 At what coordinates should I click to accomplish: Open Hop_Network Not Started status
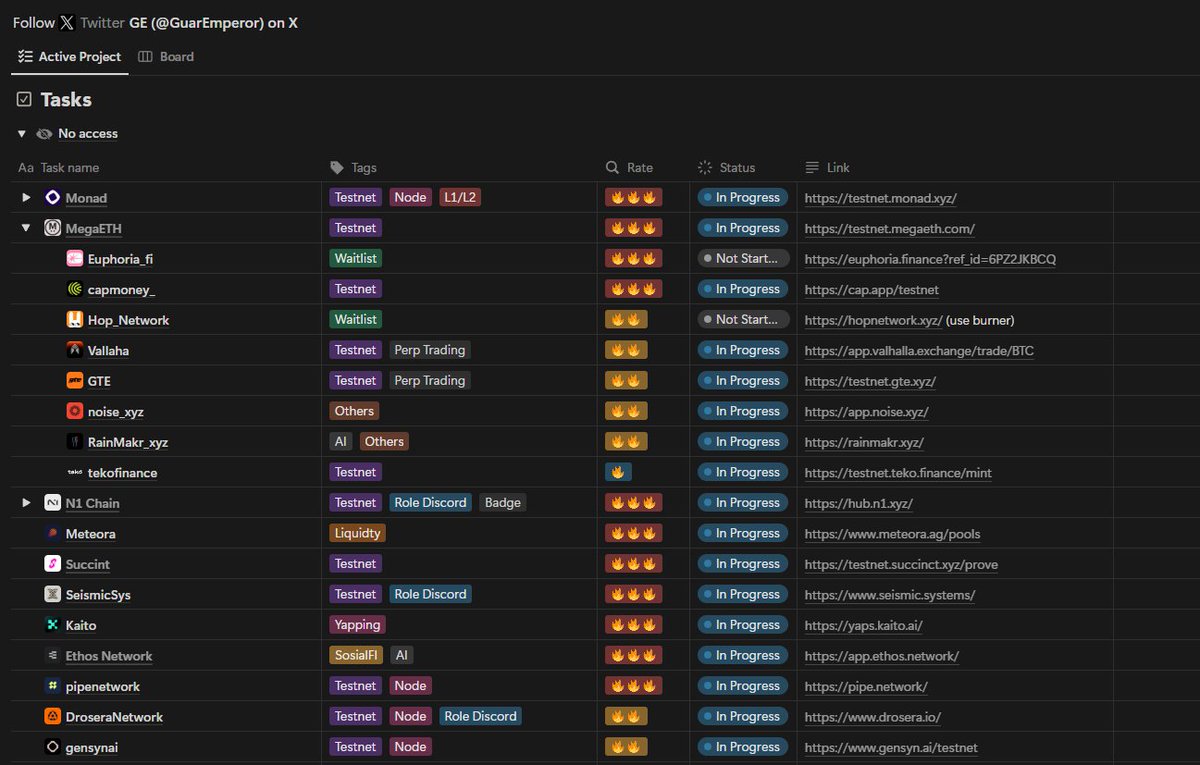pos(743,320)
